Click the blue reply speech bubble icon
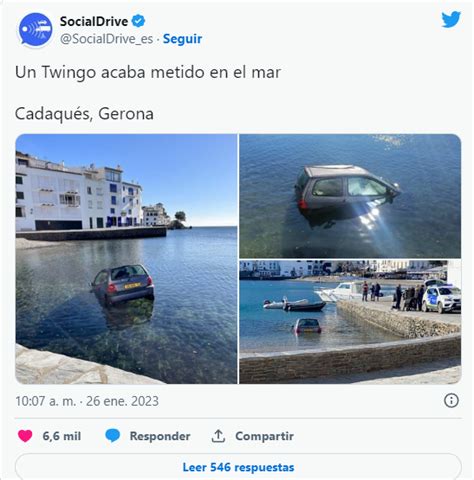This screenshot has width=474, height=480. [x=113, y=436]
